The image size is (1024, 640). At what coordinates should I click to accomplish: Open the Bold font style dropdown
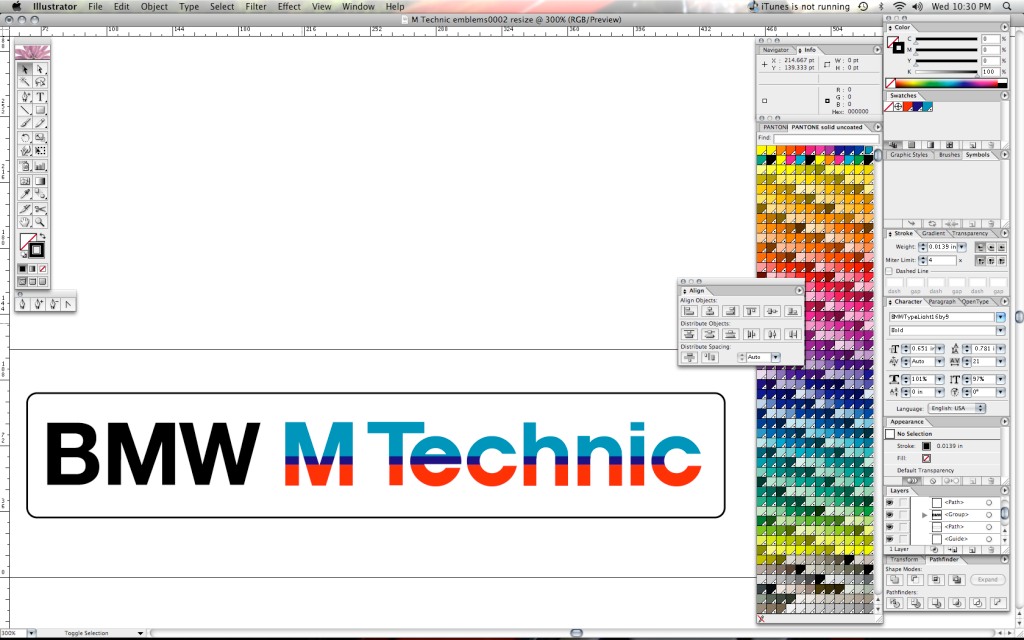point(1000,330)
